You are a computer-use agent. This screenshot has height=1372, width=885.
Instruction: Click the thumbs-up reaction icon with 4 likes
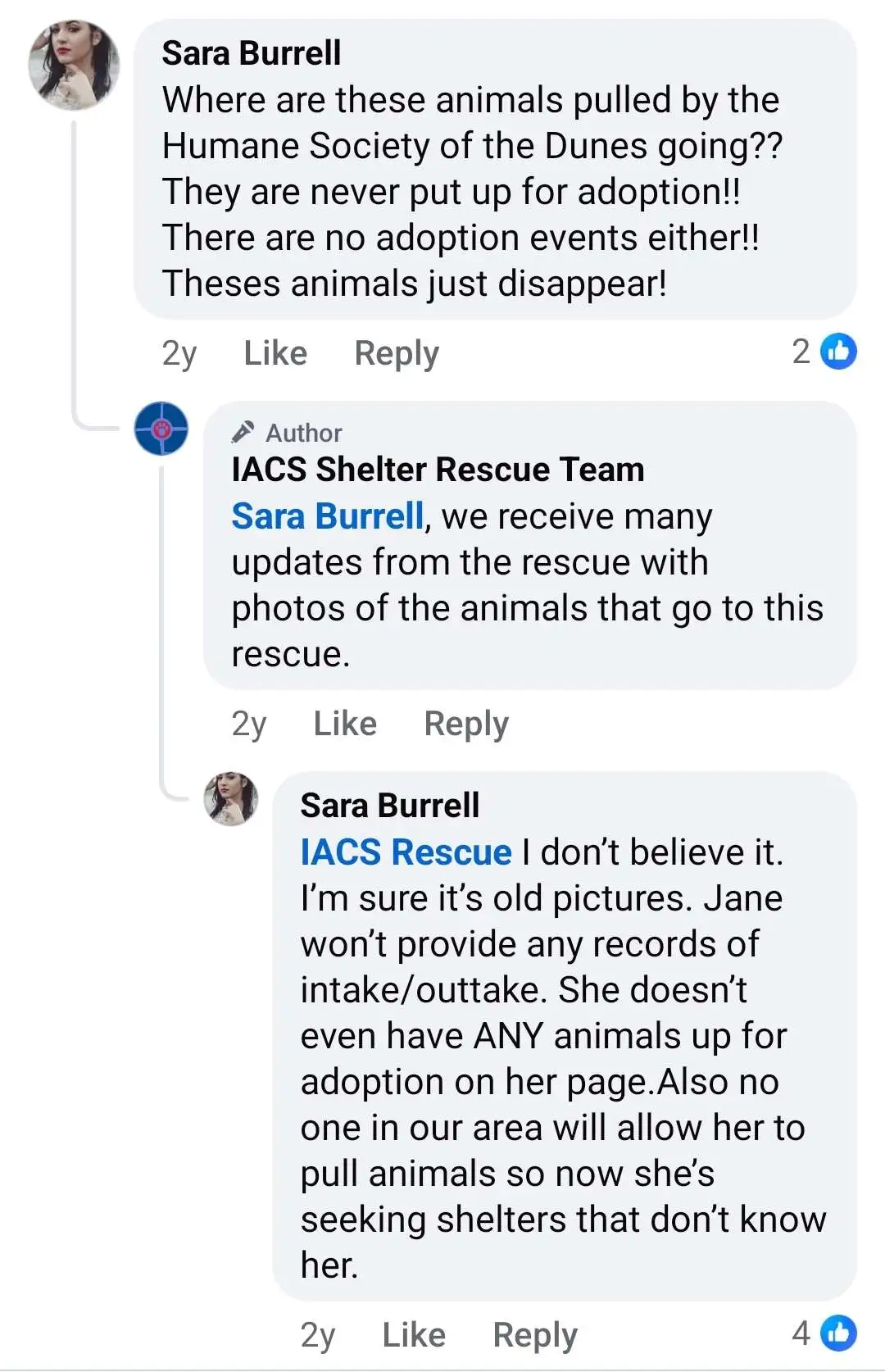tap(838, 1333)
